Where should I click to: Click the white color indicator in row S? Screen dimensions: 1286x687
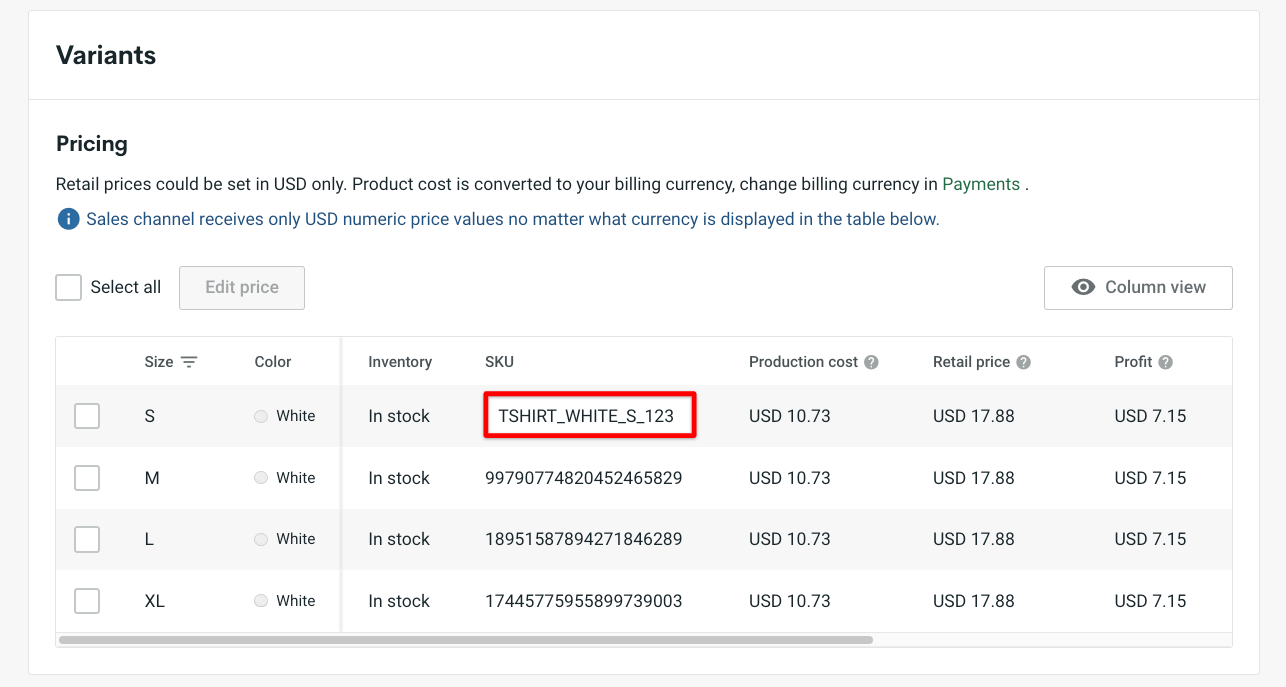coord(259,415)
